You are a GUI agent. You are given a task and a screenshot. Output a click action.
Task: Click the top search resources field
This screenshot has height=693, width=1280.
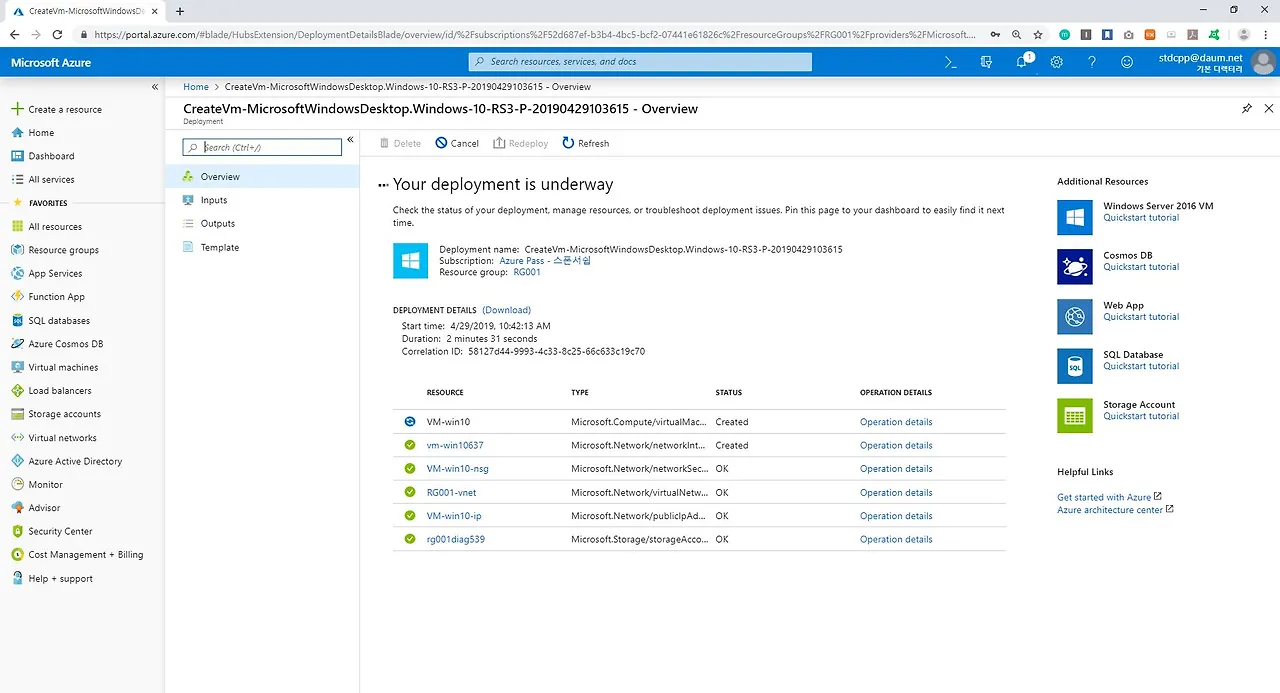(x=640, y=62)
